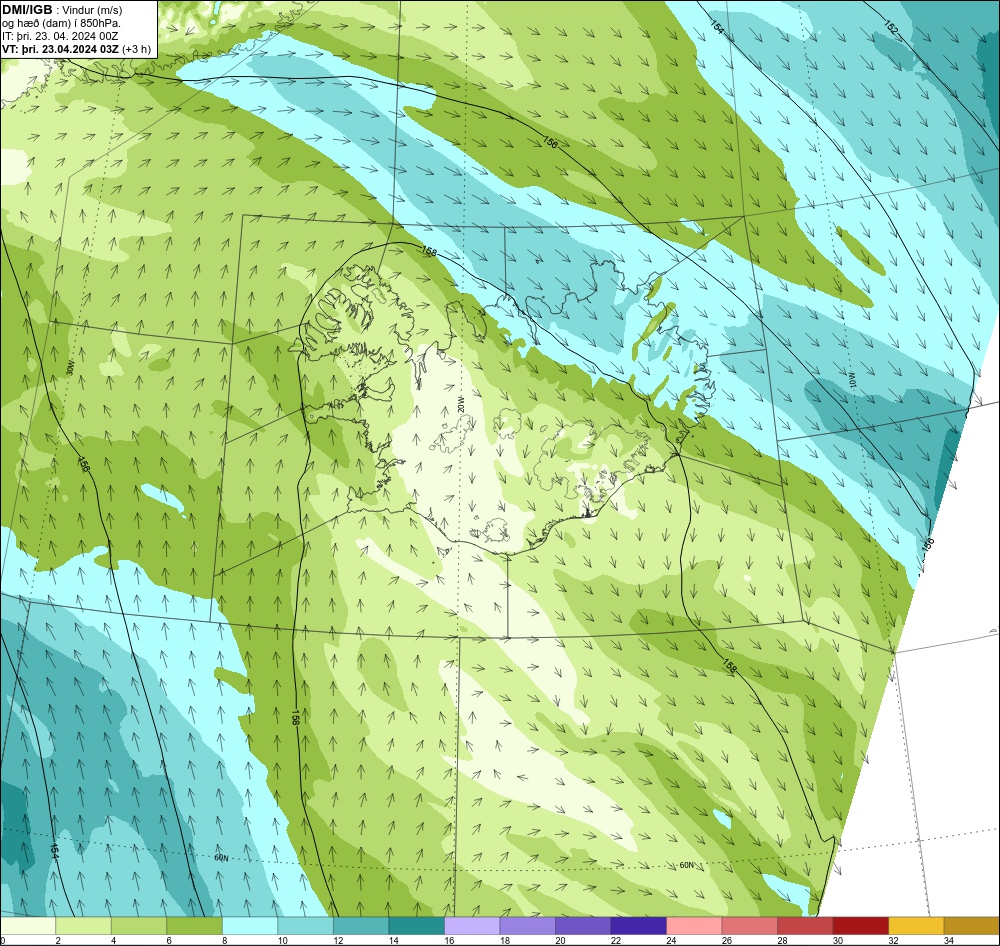Click the 18–20 m/s light purple swatch
Image resolution: width=1000 pixels, height=946 pixels.
pyautogui.click(x=527, y=926)
